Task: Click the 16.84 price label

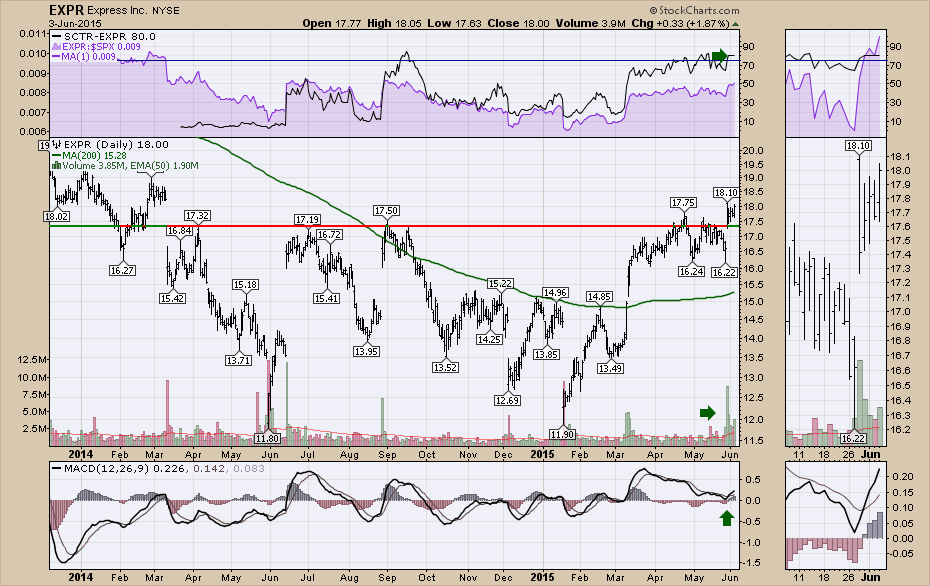Action: (x=180, y=230)
